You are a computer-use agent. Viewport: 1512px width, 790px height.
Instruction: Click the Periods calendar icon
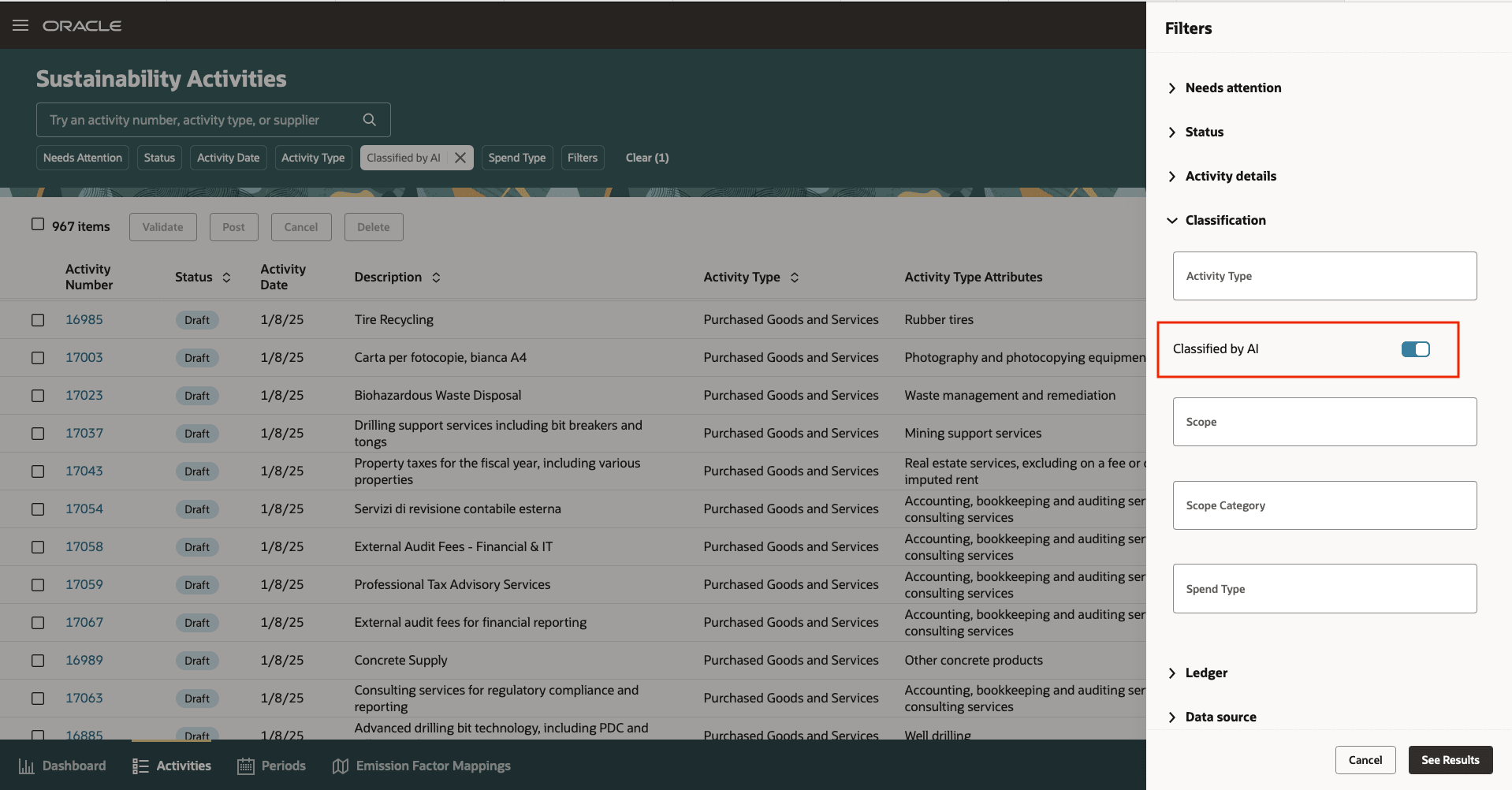[246, 766]
